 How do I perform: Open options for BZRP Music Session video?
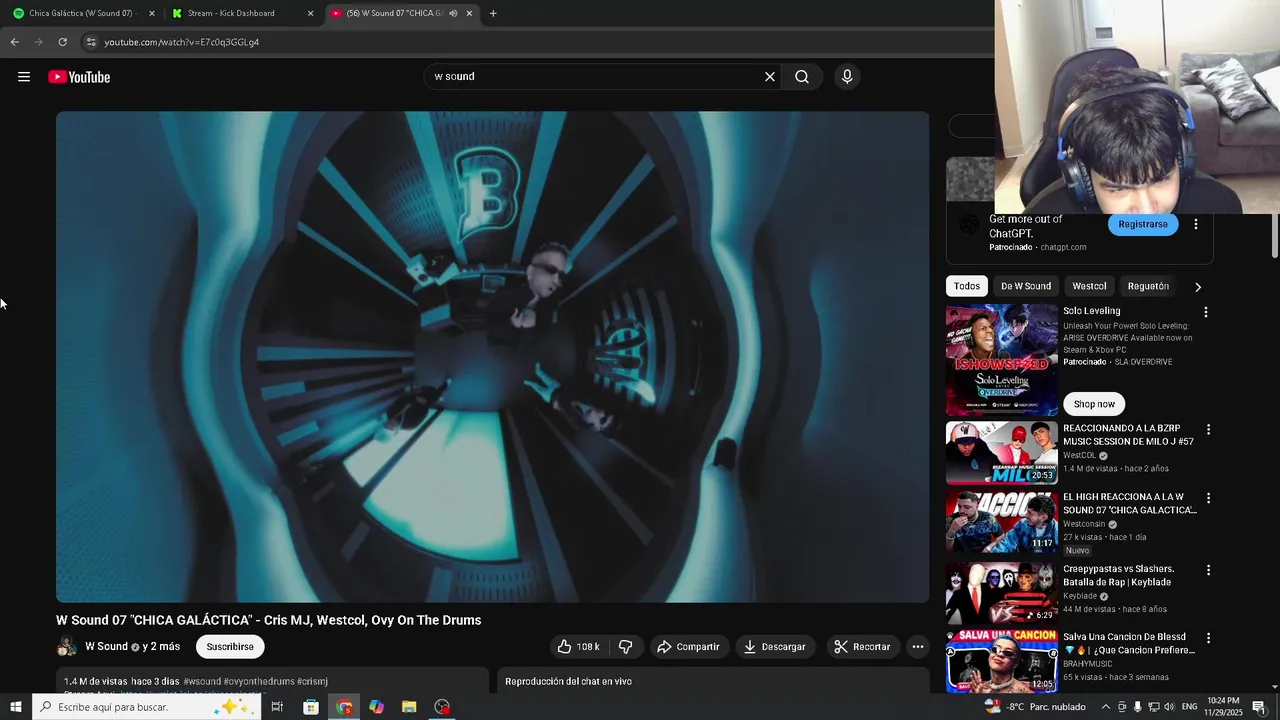pos(1208,430)
